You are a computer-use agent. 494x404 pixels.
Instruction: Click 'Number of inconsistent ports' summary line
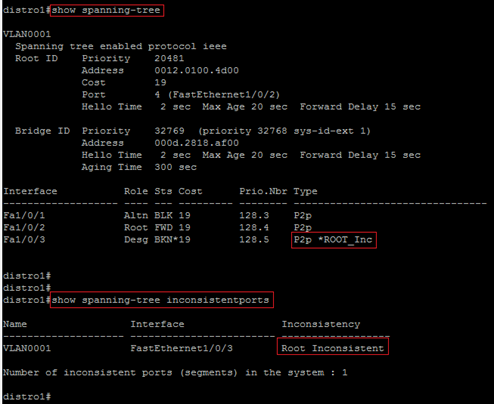pyautogui.click(x=175, y=373)
